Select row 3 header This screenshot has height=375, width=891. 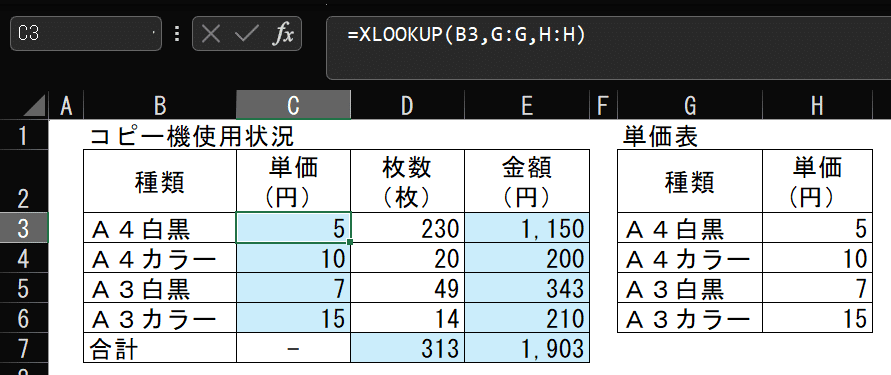coord(24,228)
